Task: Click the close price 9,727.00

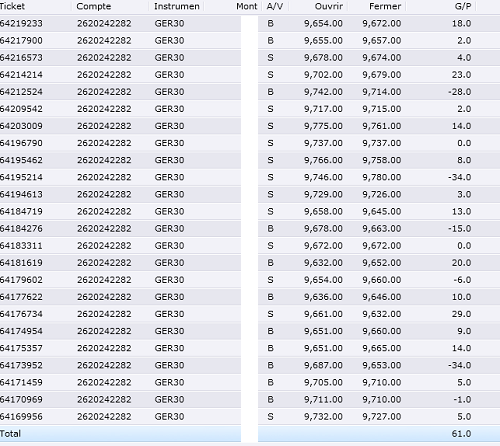Action: coord(382,417)
